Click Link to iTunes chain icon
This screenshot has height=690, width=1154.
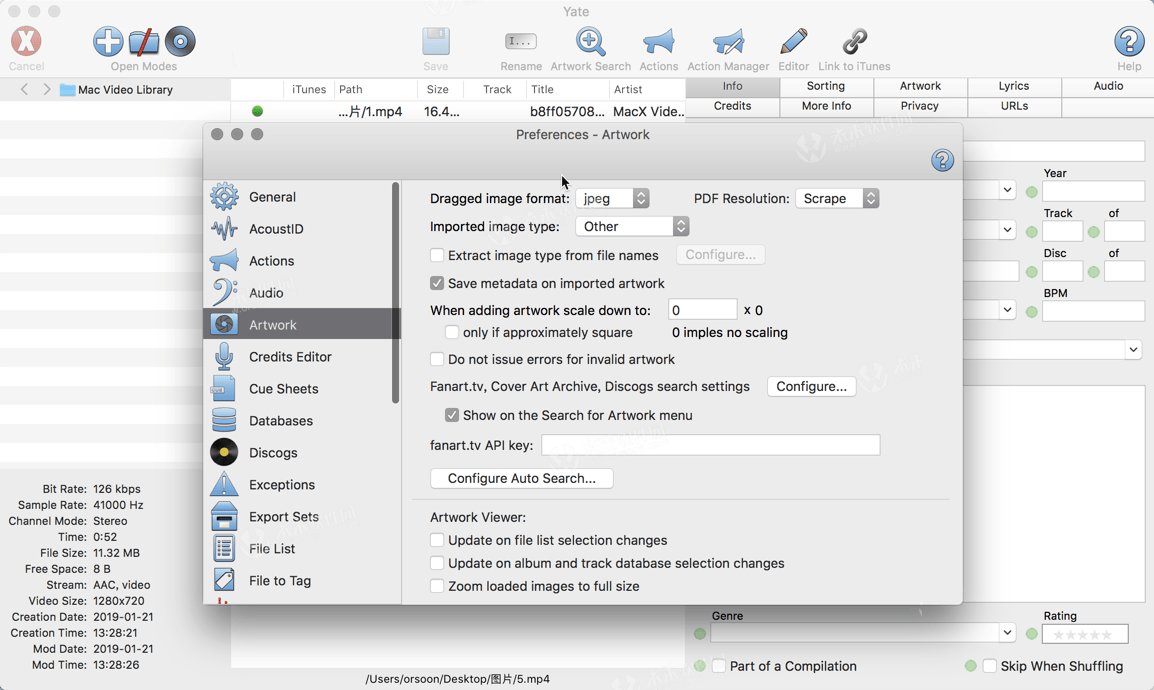[854, 42]
